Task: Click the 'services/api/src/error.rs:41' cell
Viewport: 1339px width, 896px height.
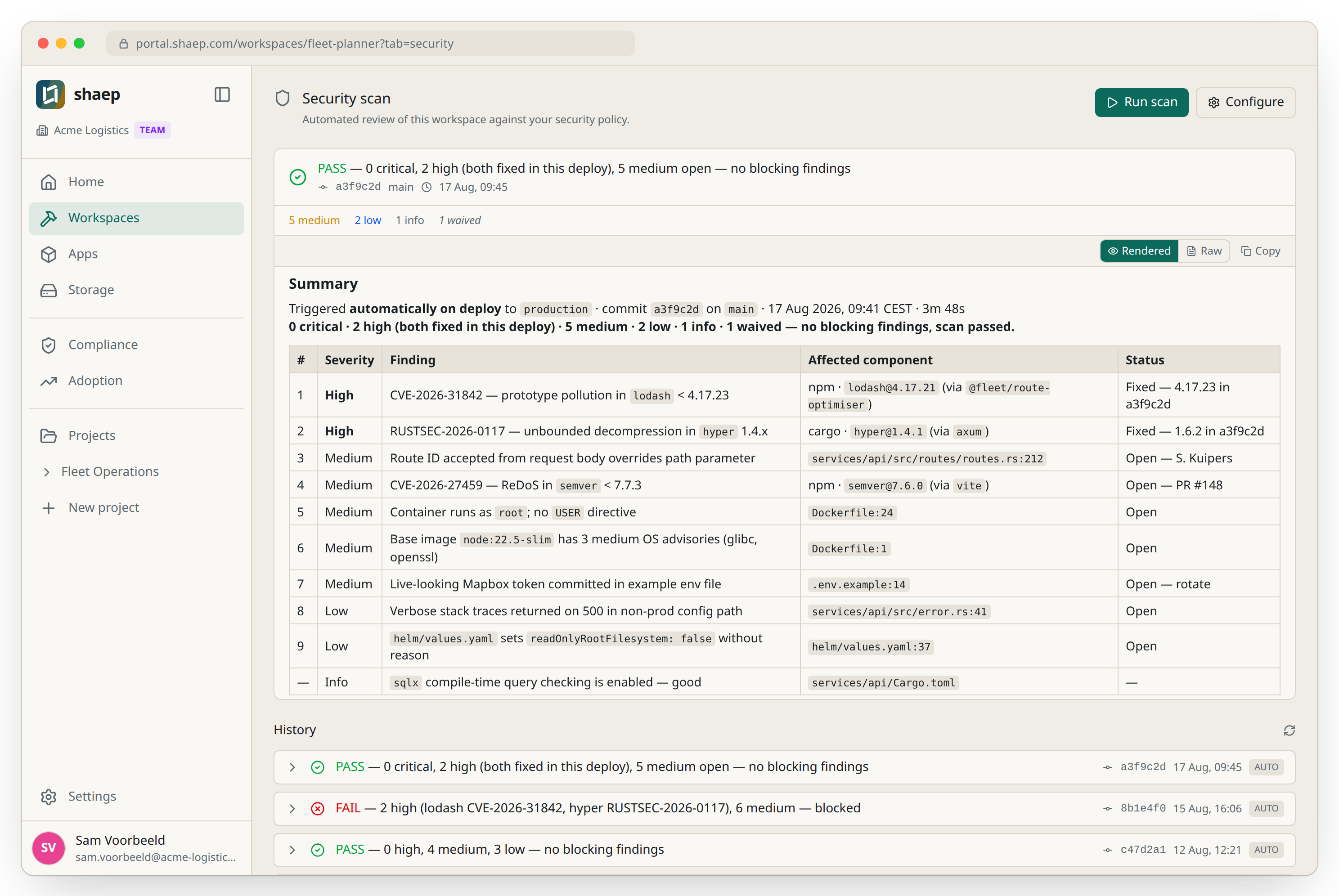Action: [958, 611]
